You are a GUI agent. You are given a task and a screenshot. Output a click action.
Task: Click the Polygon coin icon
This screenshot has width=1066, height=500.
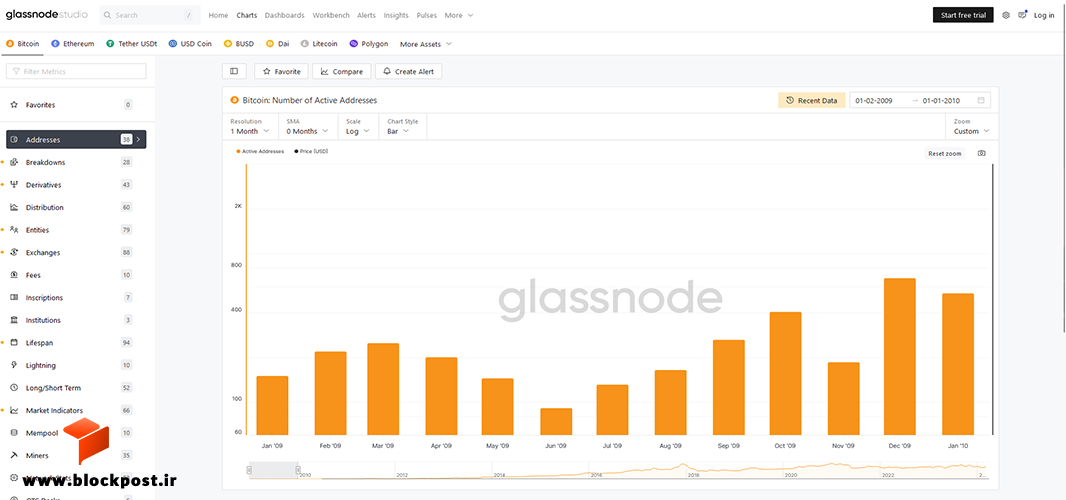[x=354, y=44]
